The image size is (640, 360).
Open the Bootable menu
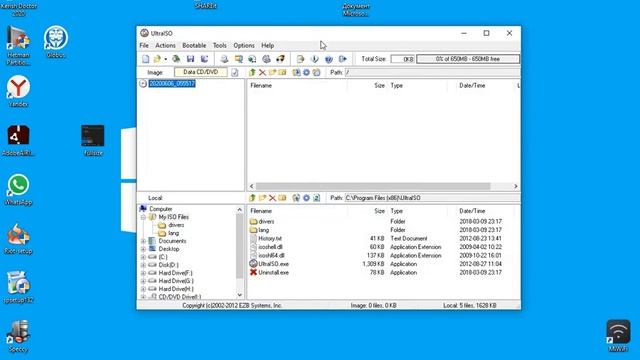[x=194, y=45]
